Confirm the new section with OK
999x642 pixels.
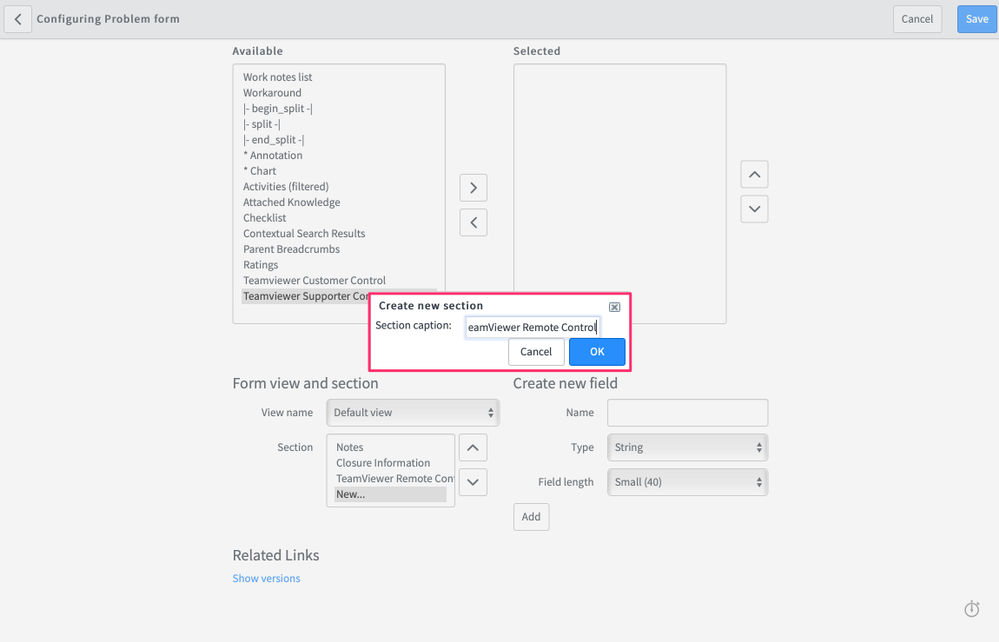pos(597,352)
